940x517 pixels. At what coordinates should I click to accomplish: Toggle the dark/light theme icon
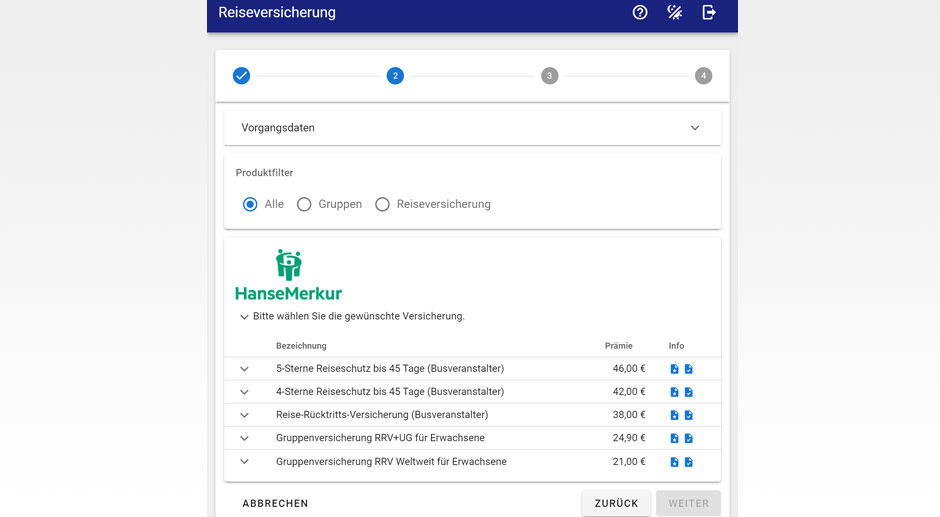[675, 13]
